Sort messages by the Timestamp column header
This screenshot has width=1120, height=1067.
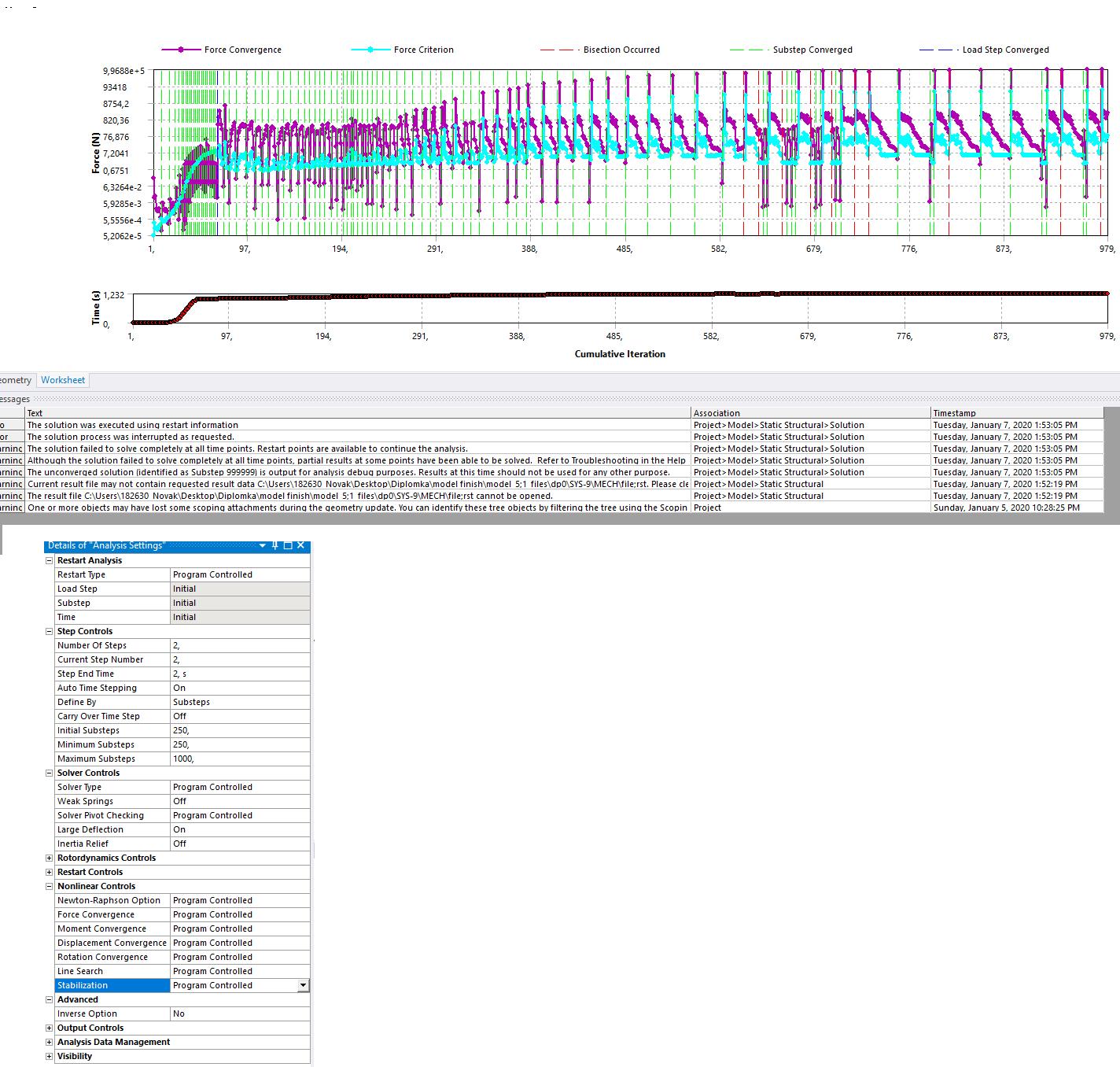(x=1018, y=413)
